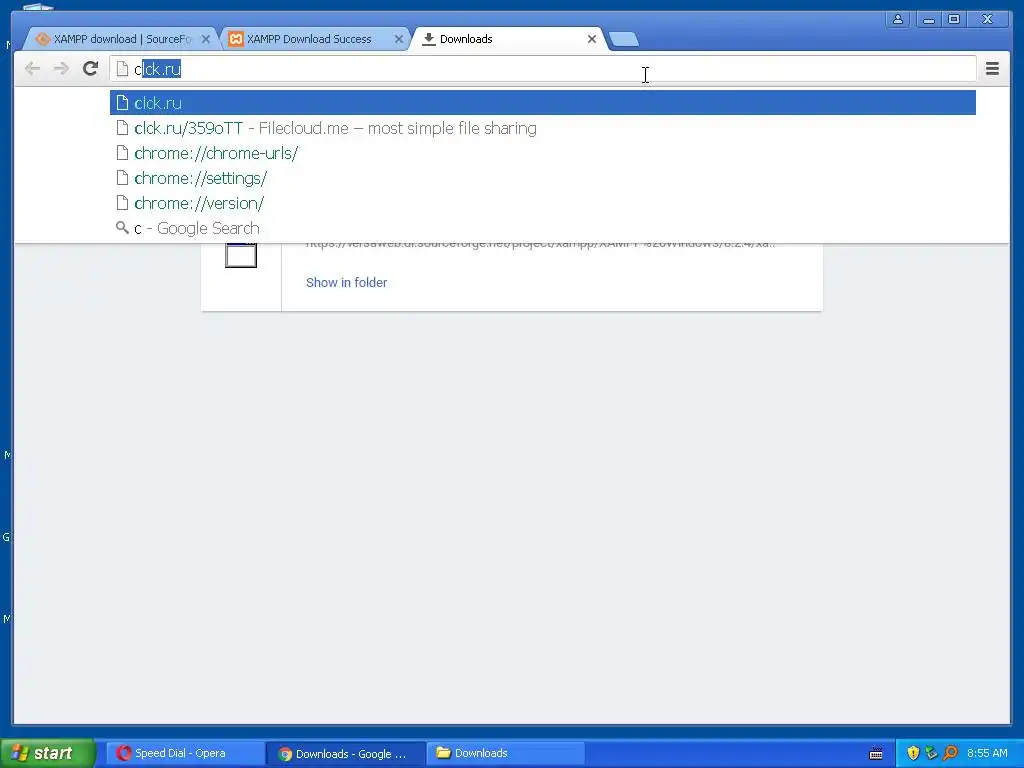This screenshot has width=1024, height=768.
Task: Click the downloaded file icon thumbnail
Action: [x=241, y=255]
